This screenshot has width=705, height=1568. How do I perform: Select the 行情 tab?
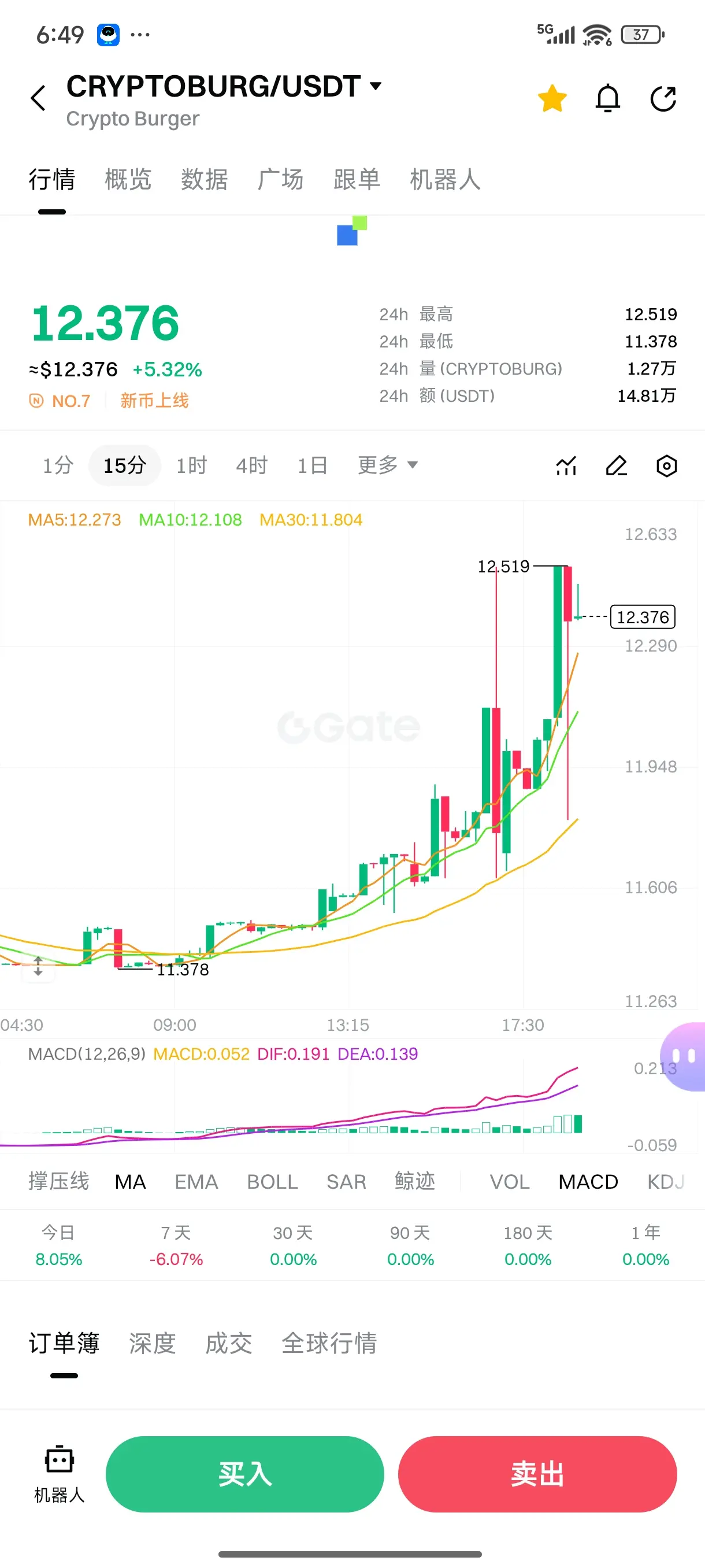point(51,180)
